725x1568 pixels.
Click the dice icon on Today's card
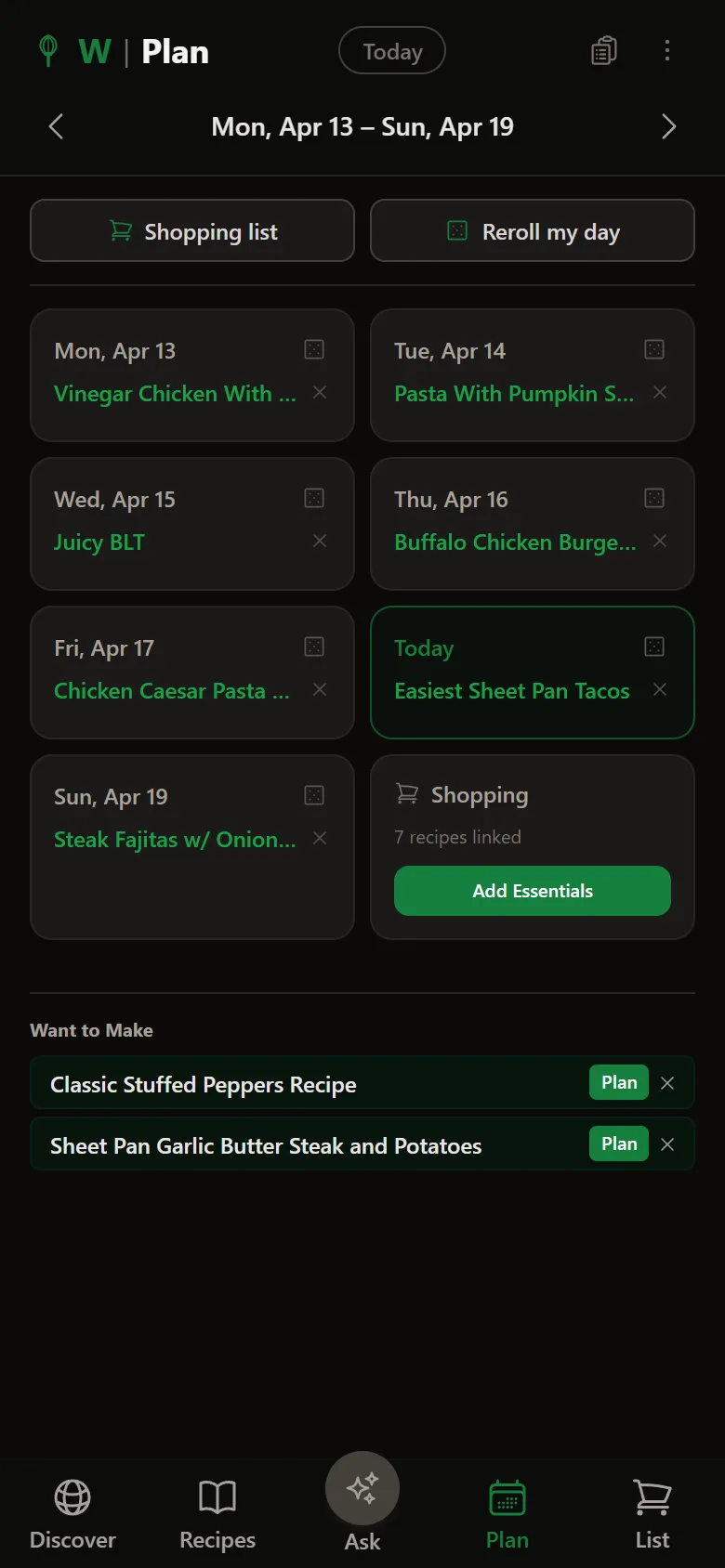(x=654, y=647)
